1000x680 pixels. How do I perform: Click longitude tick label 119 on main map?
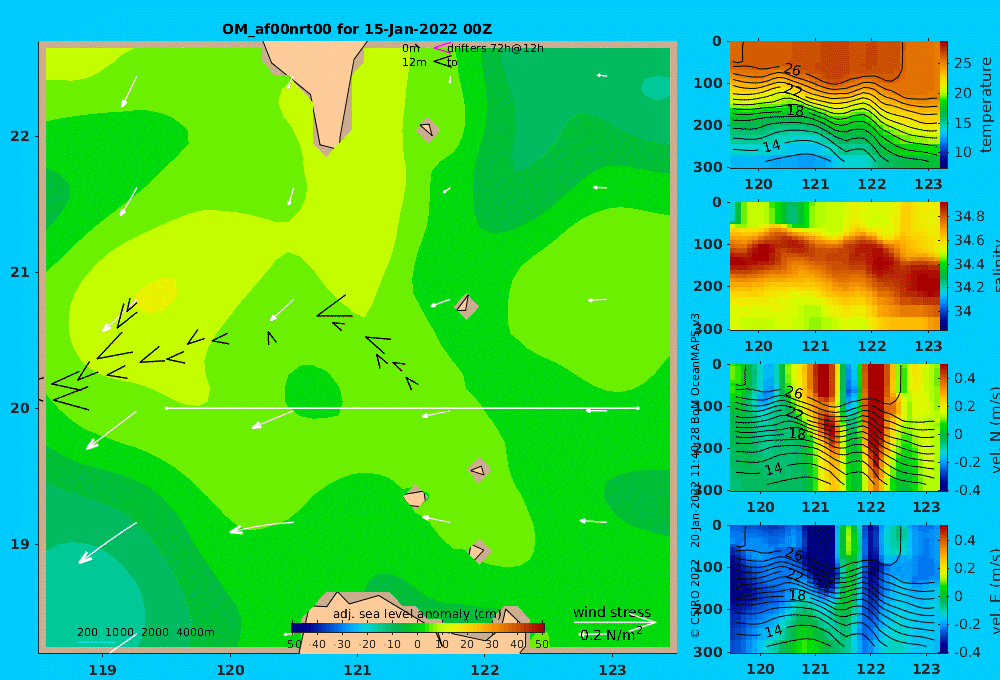(x=102, y=670)
